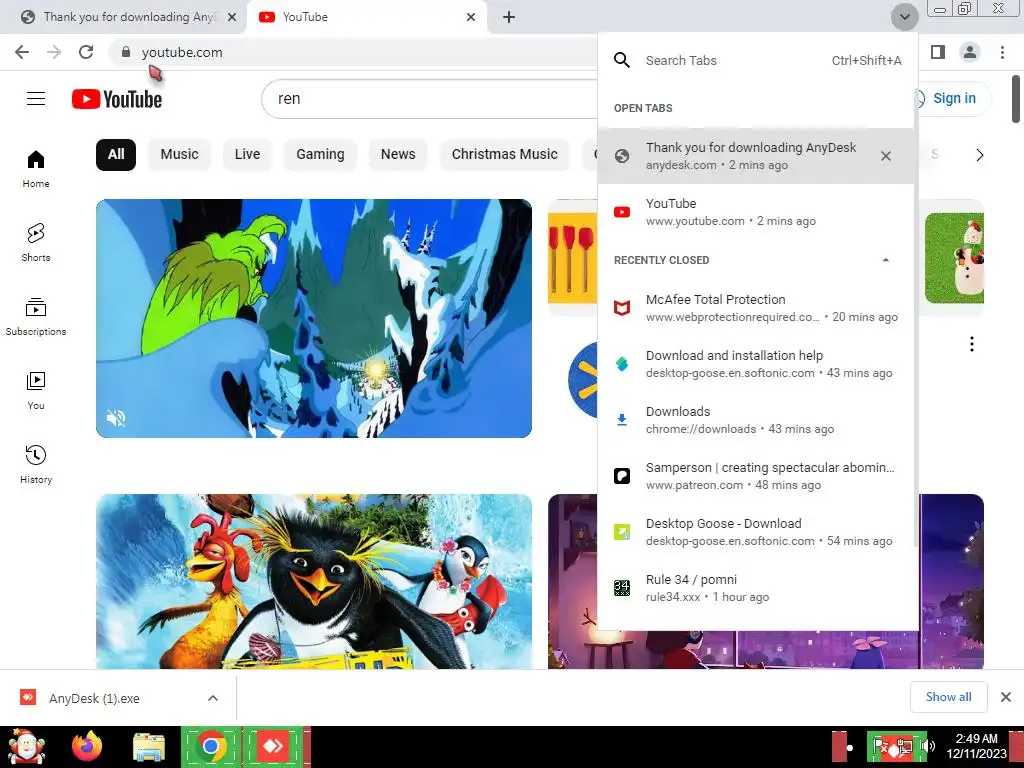Open the Chrome profile avatar

tap(970, 52)
